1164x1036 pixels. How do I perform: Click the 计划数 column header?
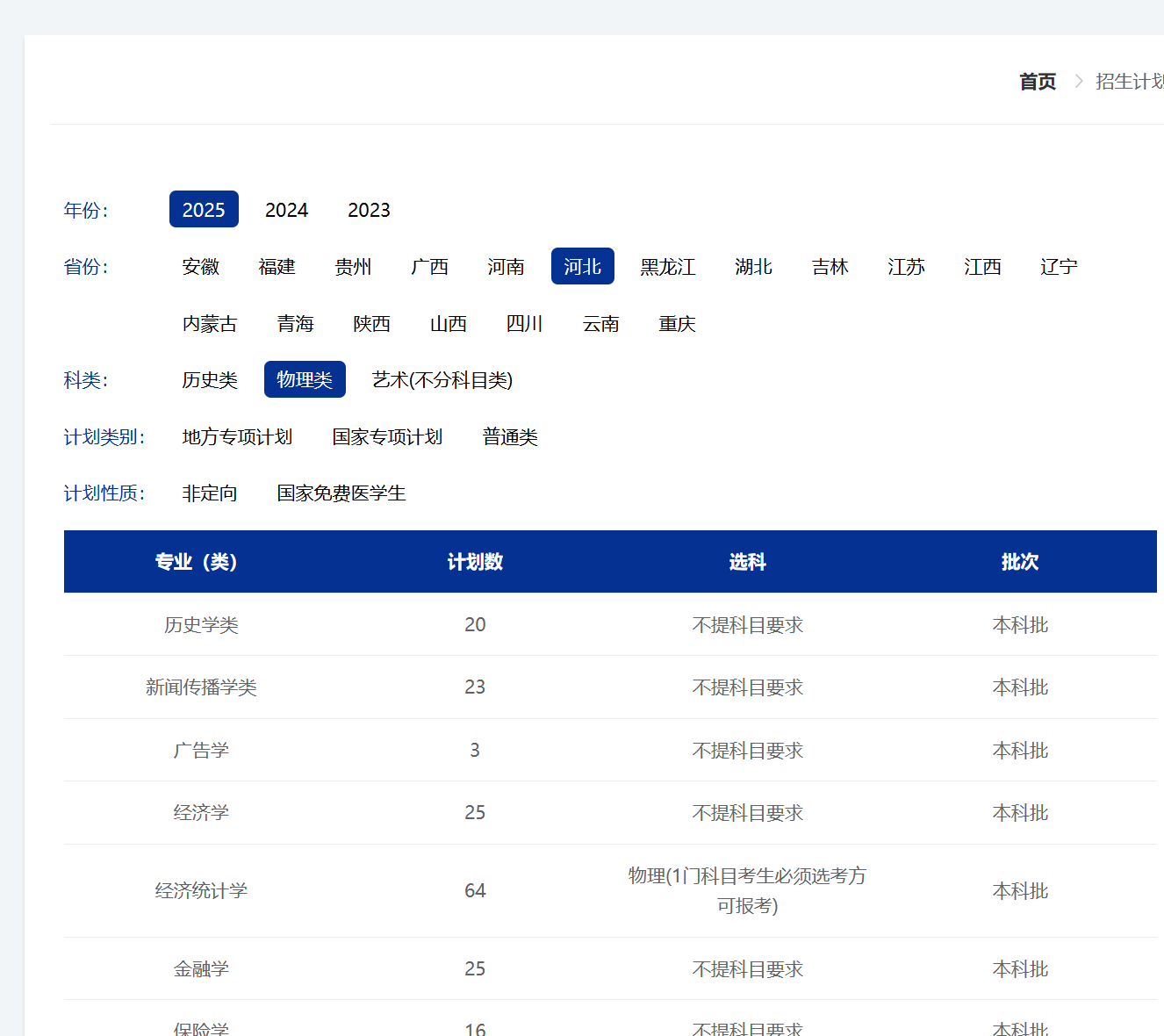click(475, 561)
